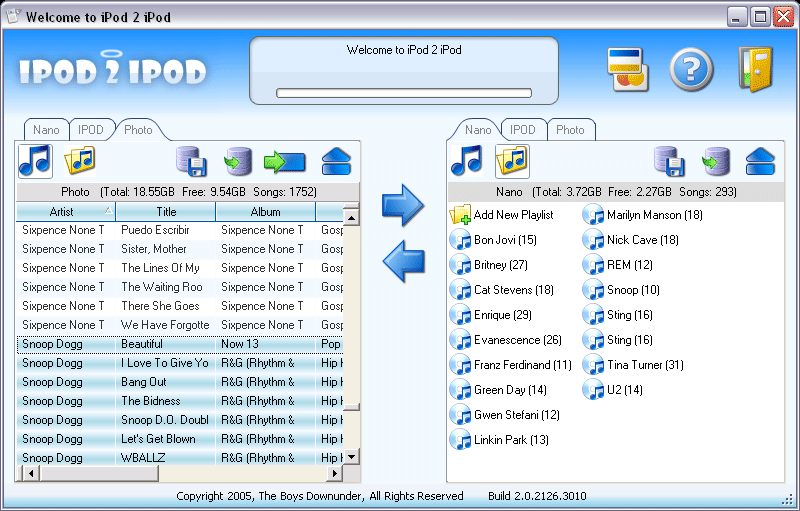
Task: Switch to Nano tab in right panel
Action: [x=478, y=130]
